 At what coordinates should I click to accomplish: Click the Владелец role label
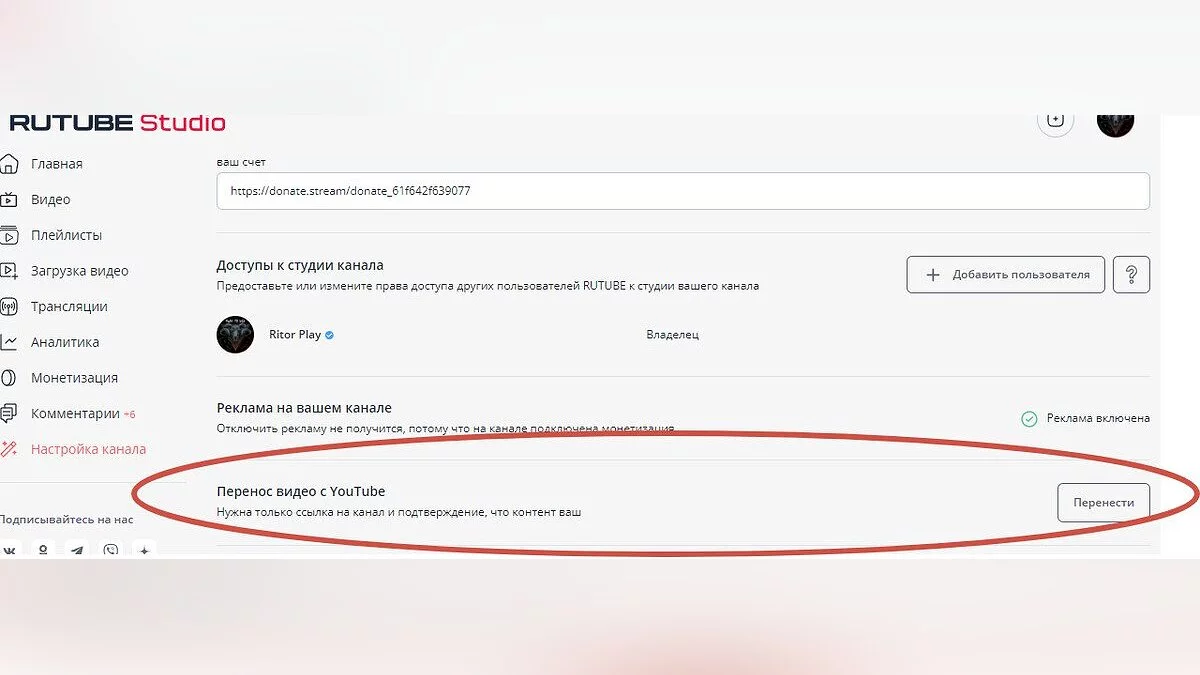(673, 335)
